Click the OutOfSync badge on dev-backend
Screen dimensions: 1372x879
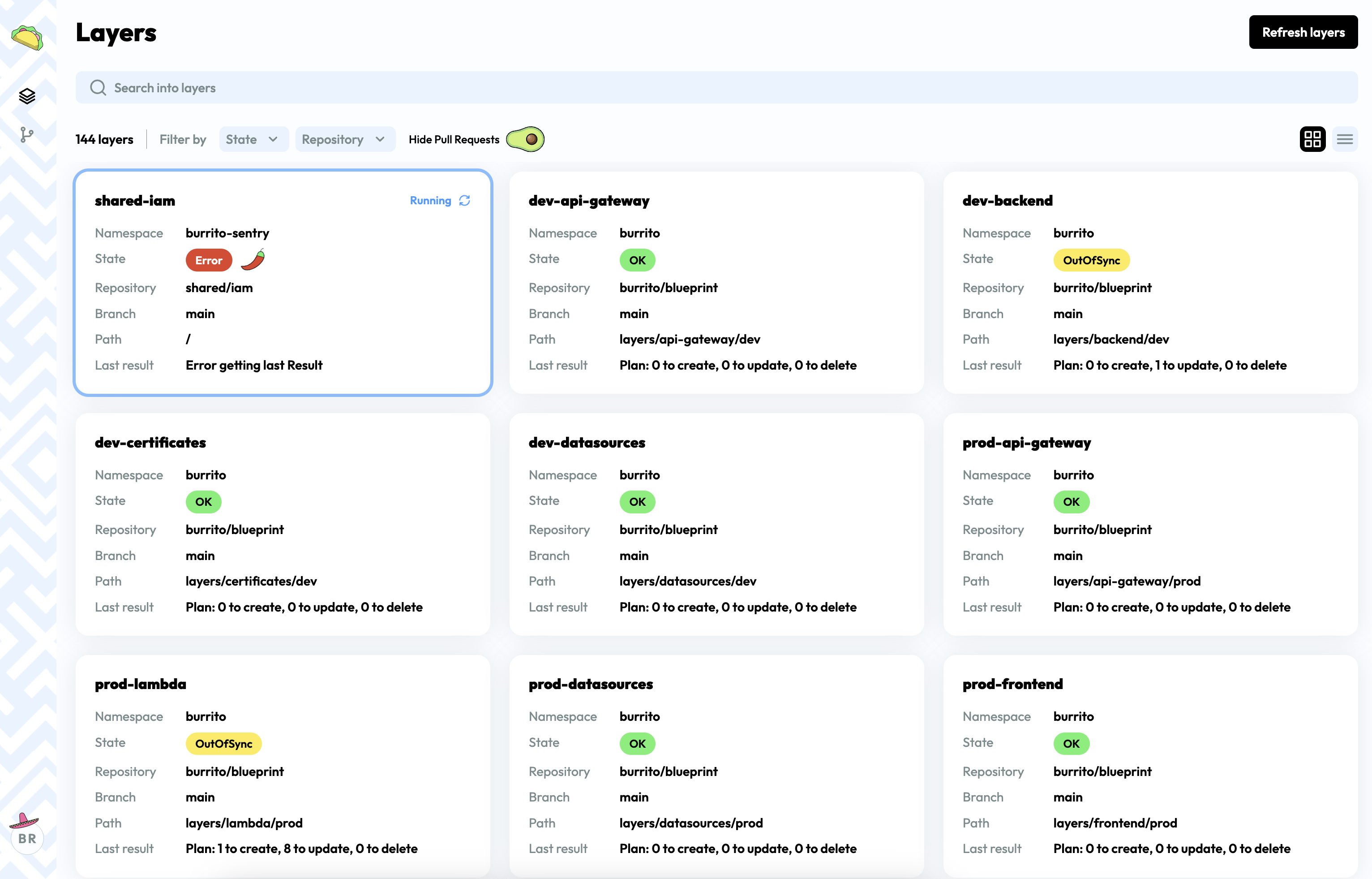coord(1090,260)
